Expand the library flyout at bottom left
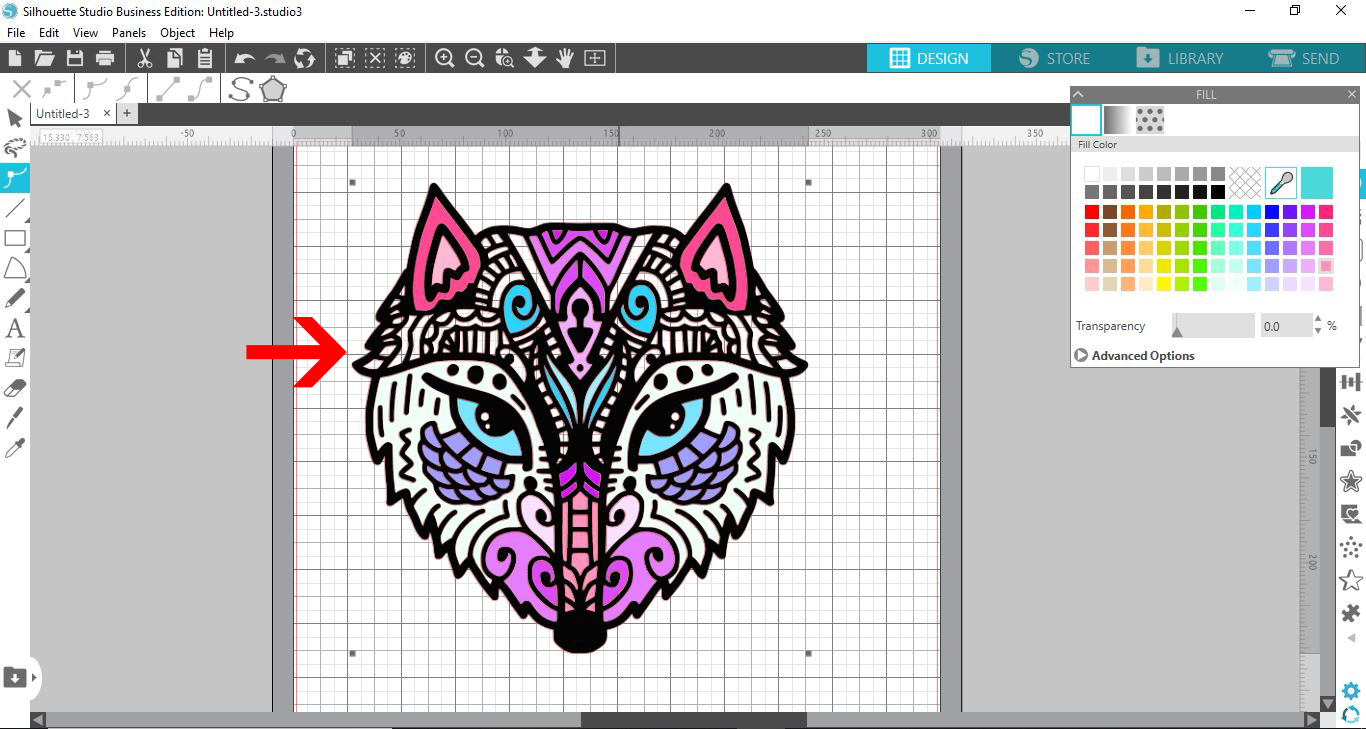 tap(34, 677)
